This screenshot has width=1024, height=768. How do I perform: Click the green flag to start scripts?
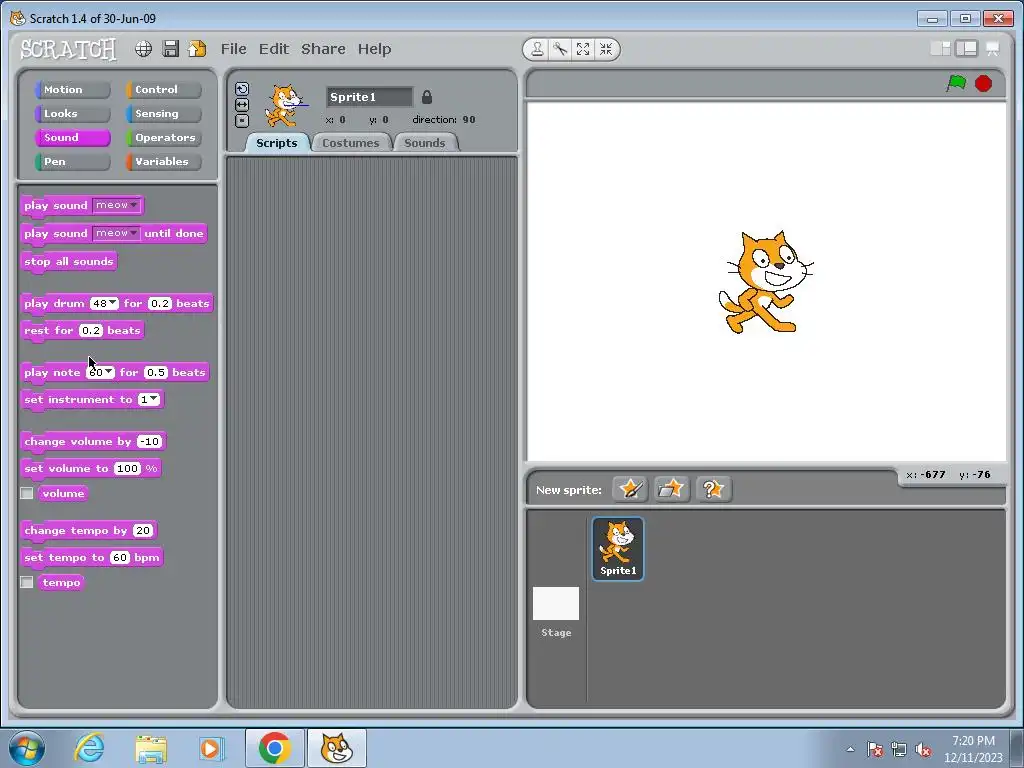956,84
